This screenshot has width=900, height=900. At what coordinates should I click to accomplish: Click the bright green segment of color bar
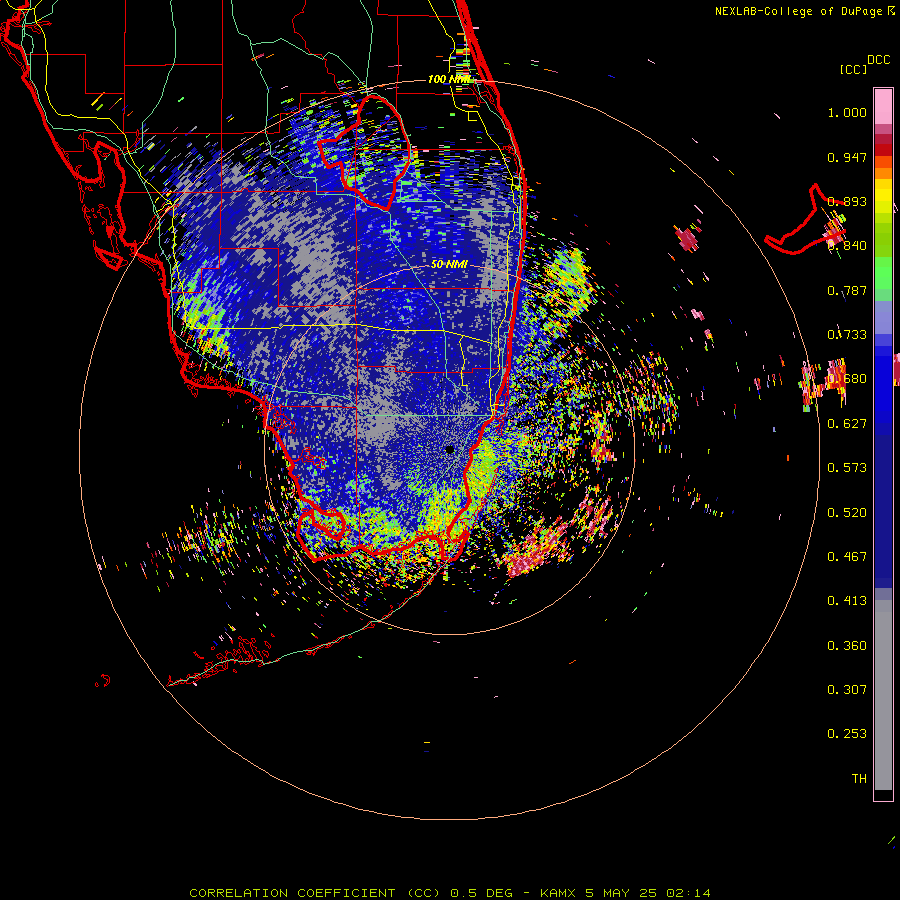point(883,272)
